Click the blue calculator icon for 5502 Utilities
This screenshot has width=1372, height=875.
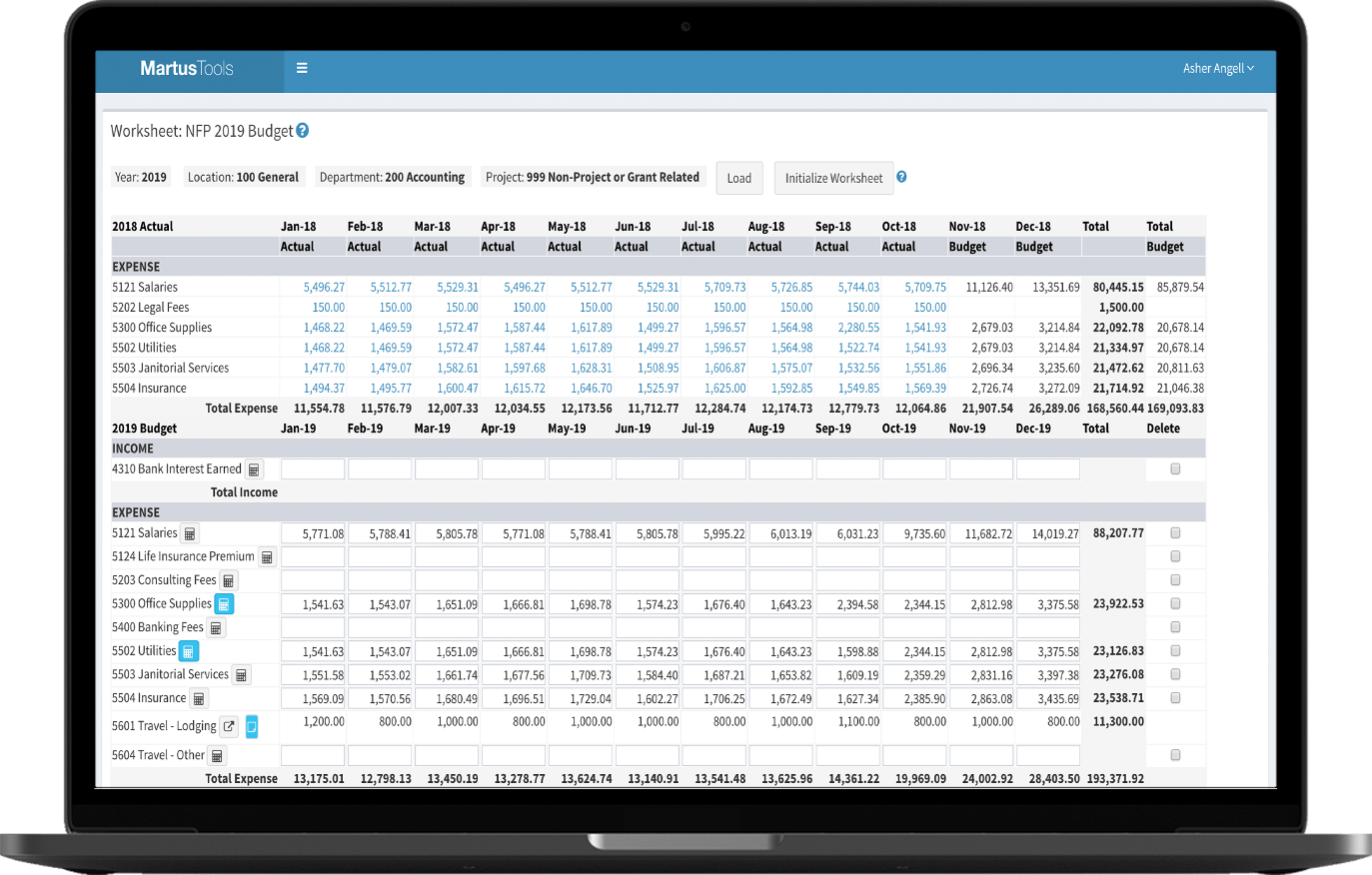tap(188, 650)
